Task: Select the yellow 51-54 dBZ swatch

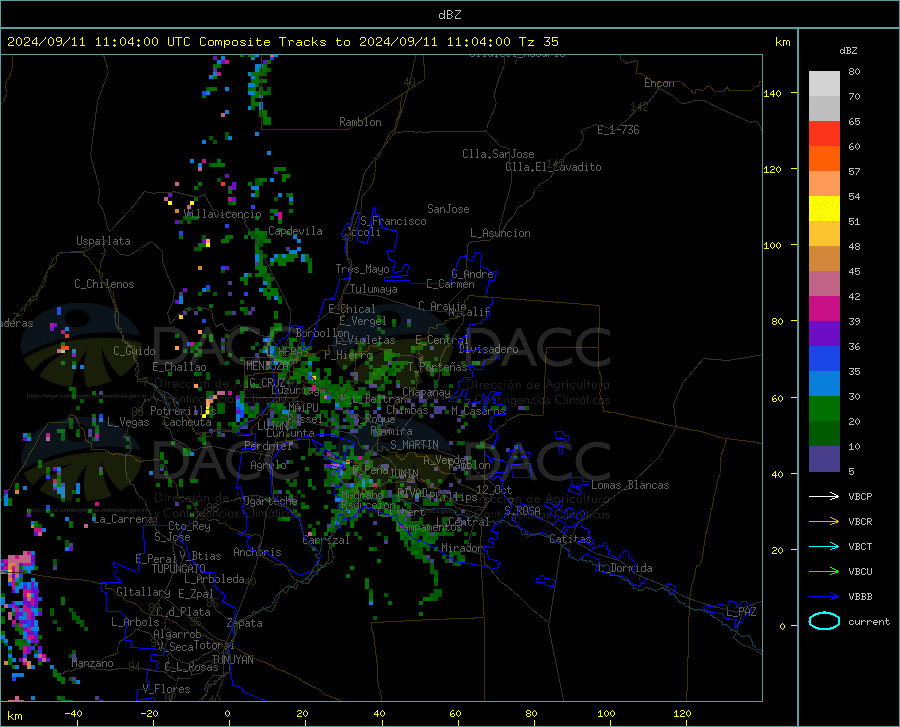Action: click(824, 209)
